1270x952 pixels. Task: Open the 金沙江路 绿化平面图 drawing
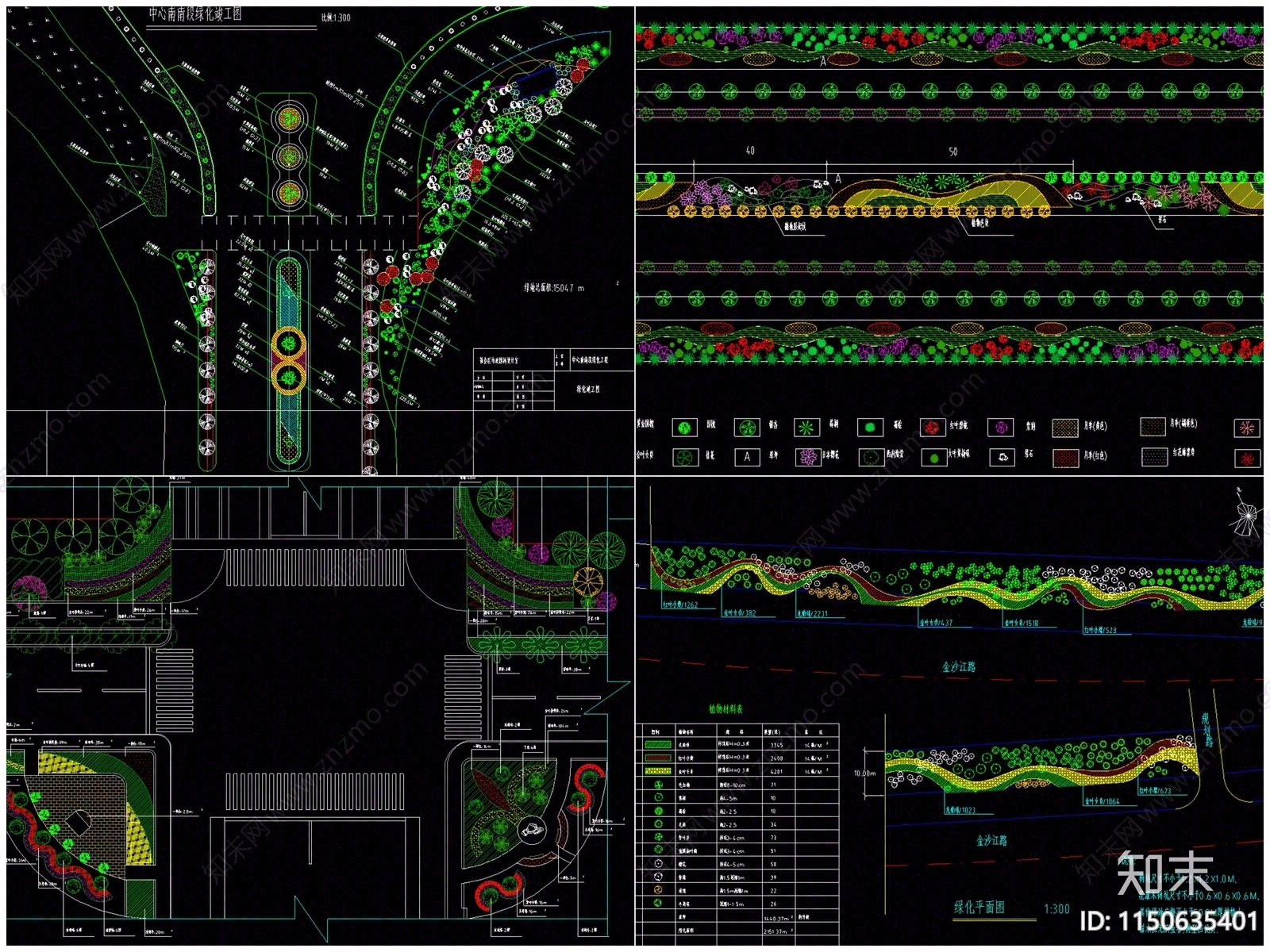949,711
